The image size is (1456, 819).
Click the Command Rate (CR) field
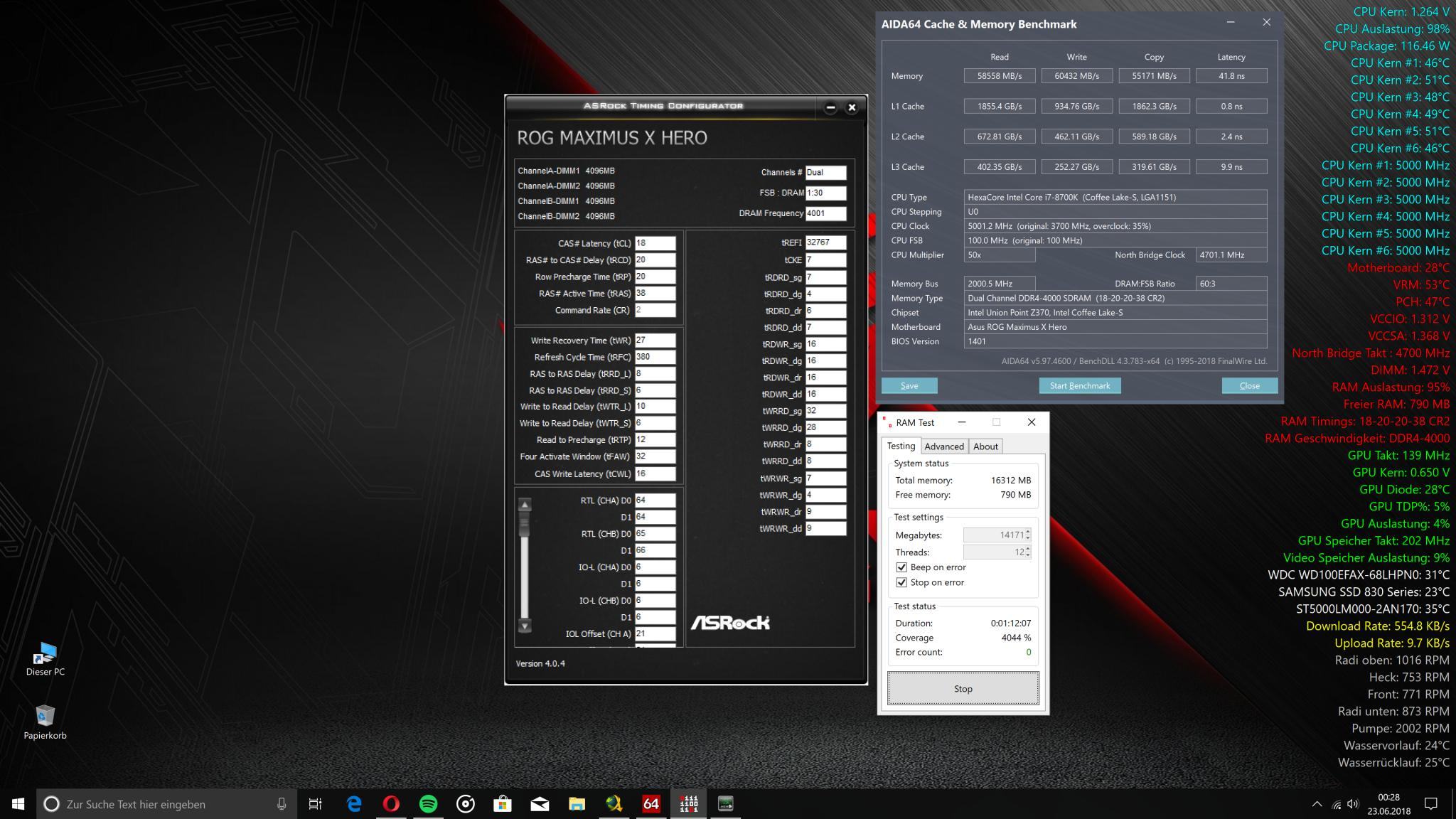(x=655, y=310)
